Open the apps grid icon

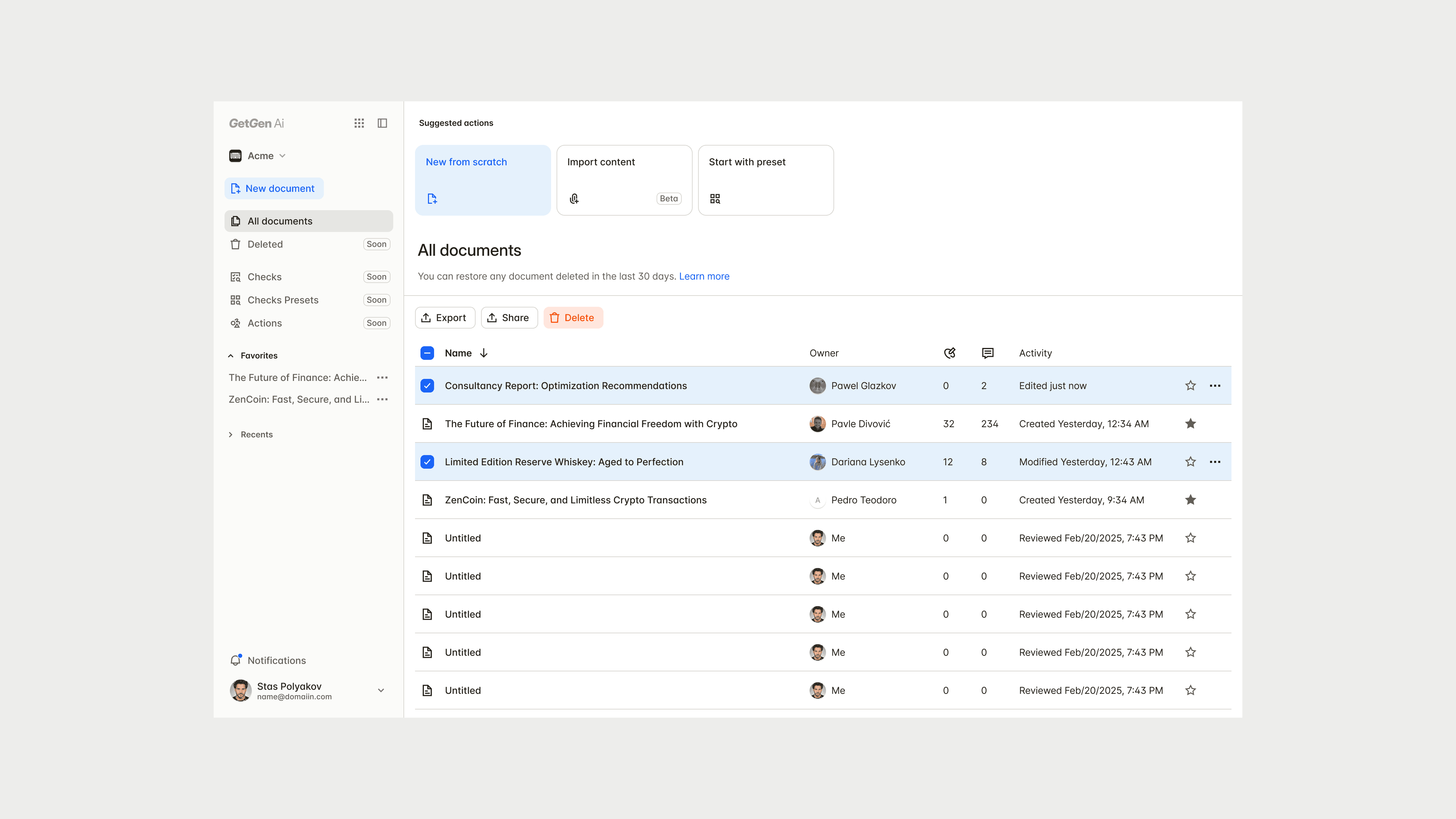359,123
